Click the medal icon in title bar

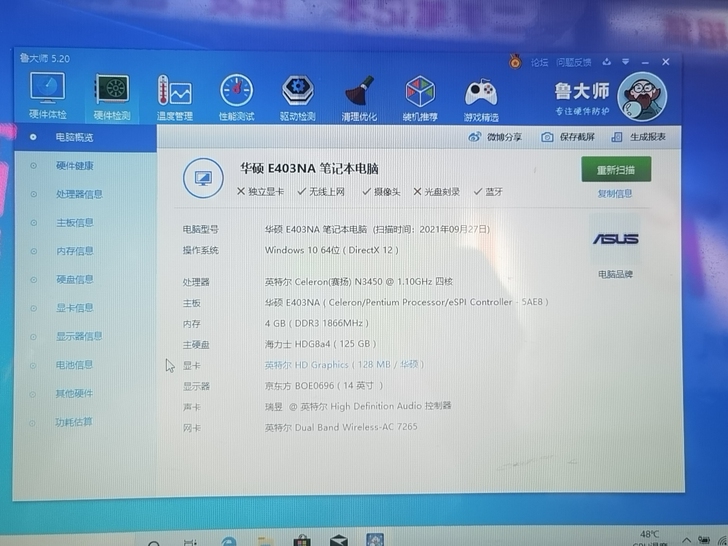click(x=515, y=61)
